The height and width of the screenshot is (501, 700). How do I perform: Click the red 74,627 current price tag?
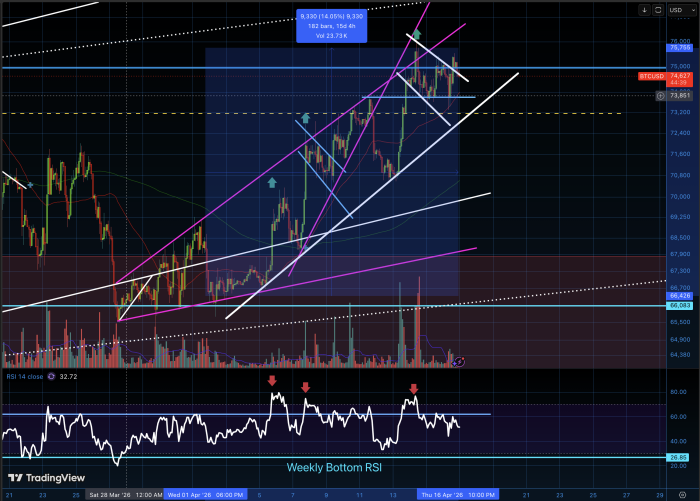point(681,75)
